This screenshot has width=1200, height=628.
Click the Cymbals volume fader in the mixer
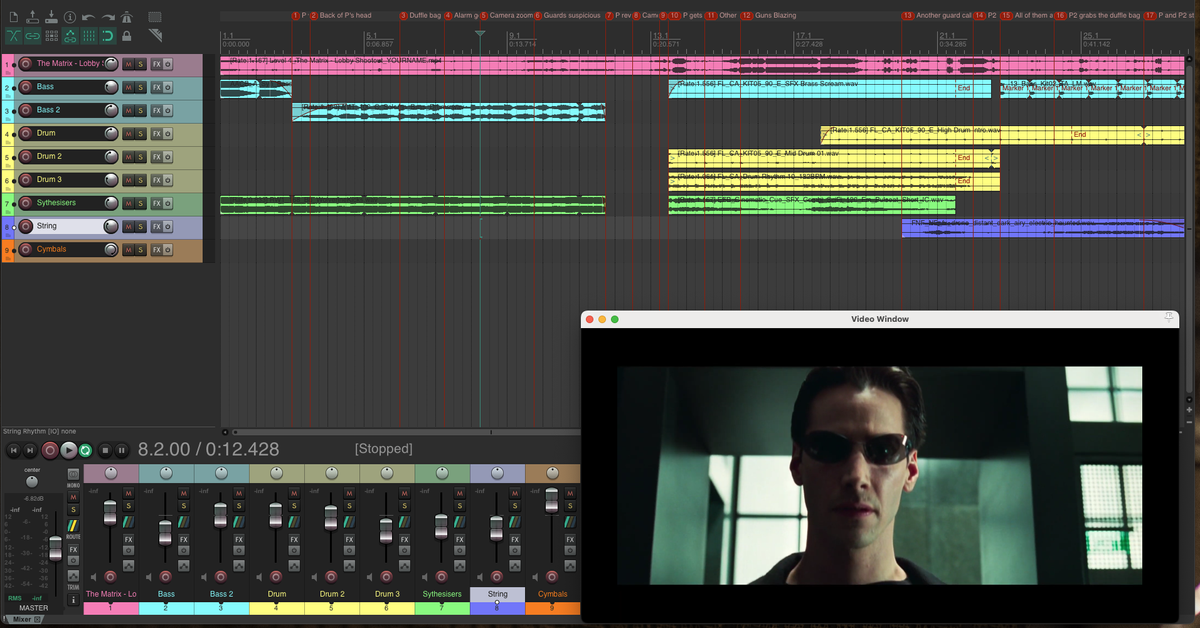(x=551, y=503)
